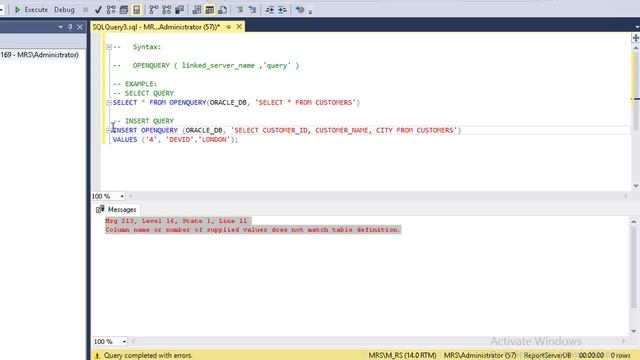Click the 'Column name or number of supplied values' message
Screen dimensions: 640x360
(253, 230)
